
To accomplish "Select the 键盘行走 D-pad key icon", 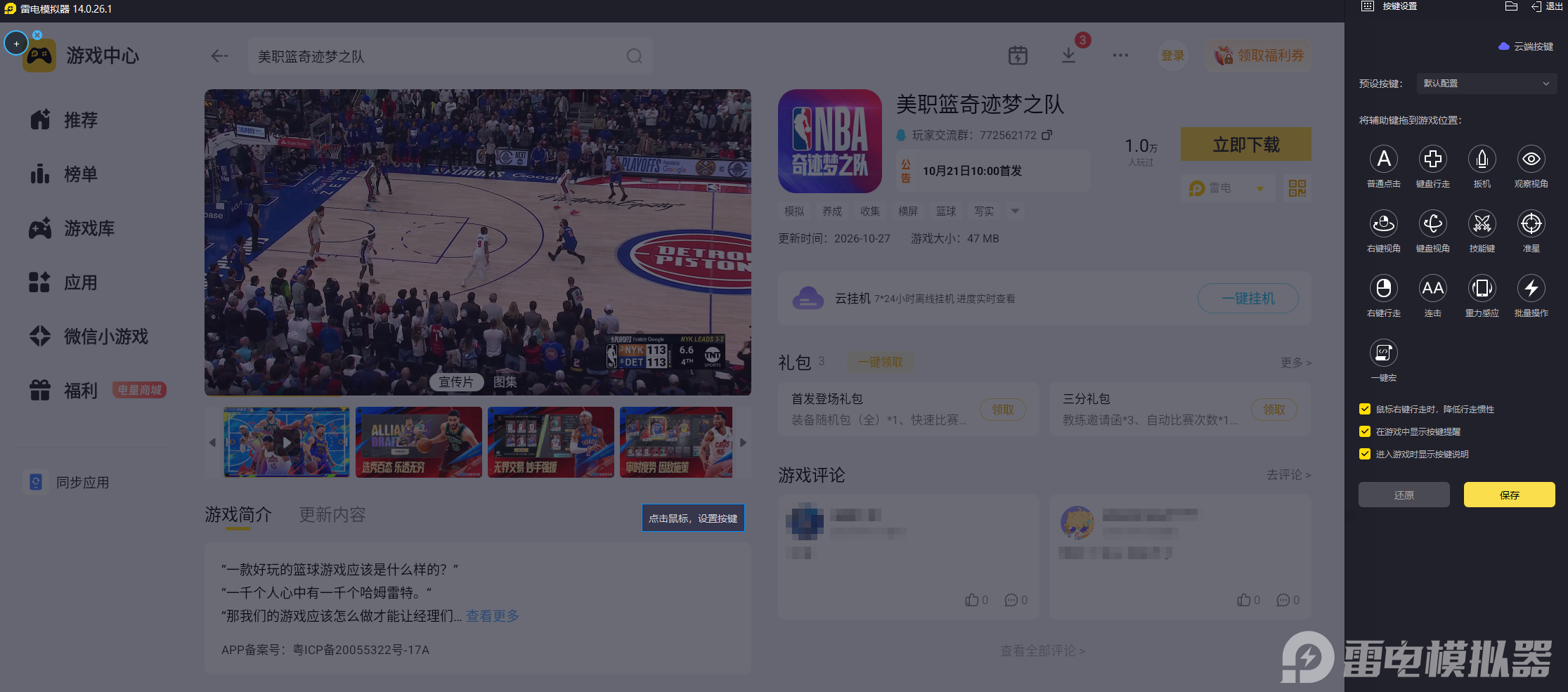I will (1432, 159).
